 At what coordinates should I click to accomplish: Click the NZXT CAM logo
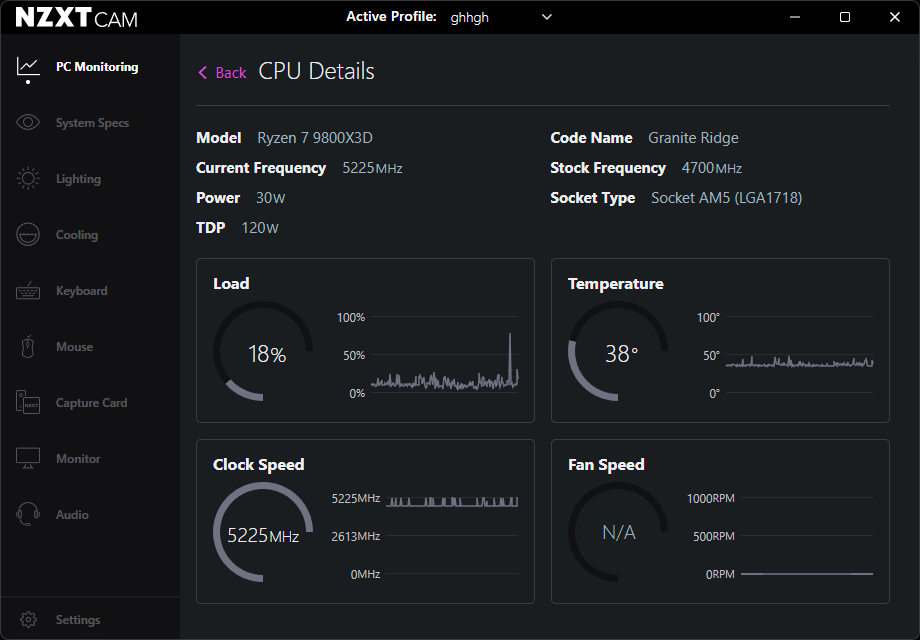point(77,18)
